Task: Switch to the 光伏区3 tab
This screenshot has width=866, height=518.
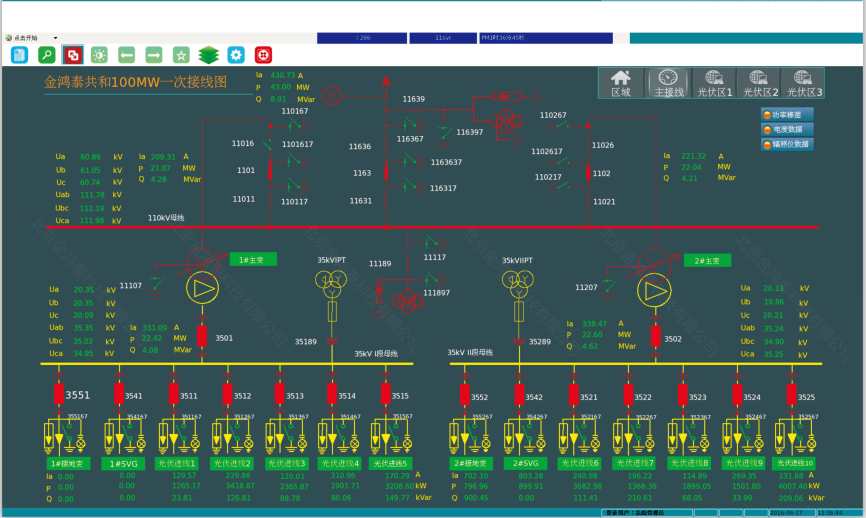Action: [802, 83]
